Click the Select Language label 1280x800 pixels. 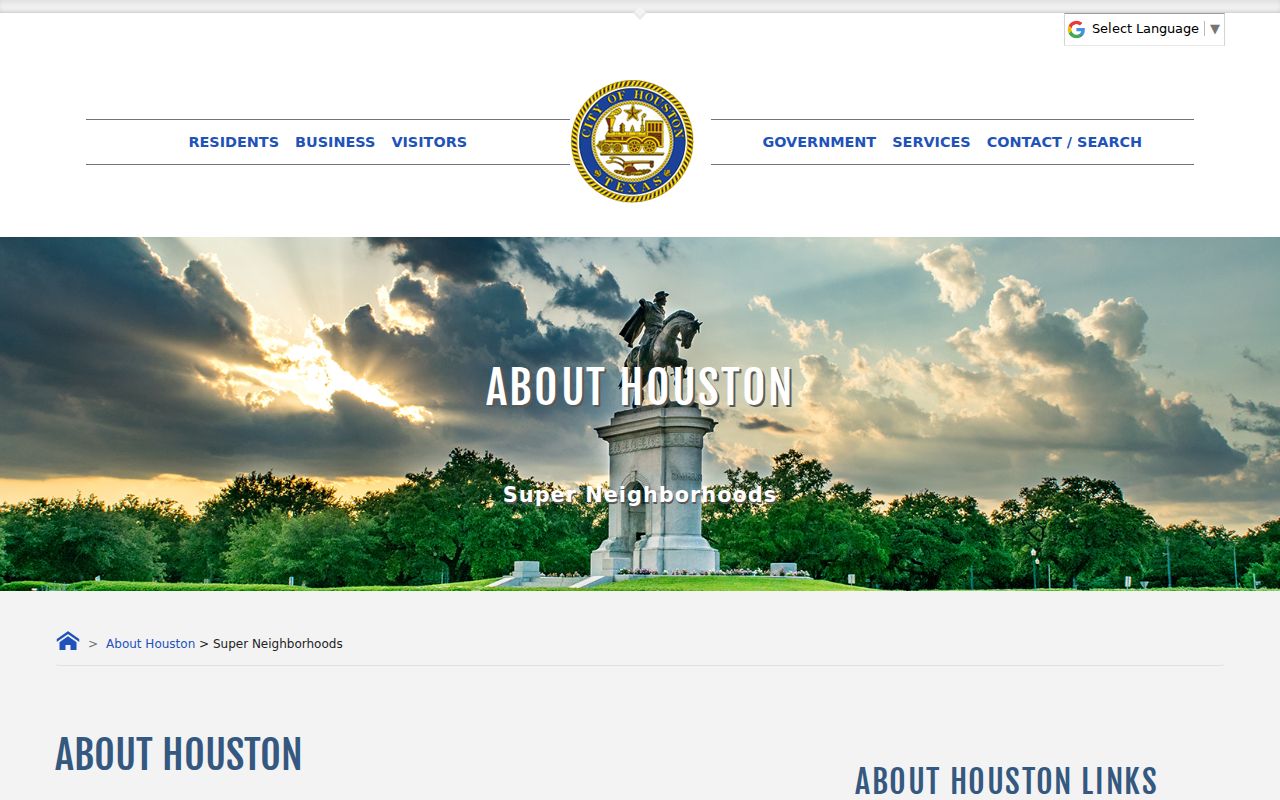[x=1145, y=29]
